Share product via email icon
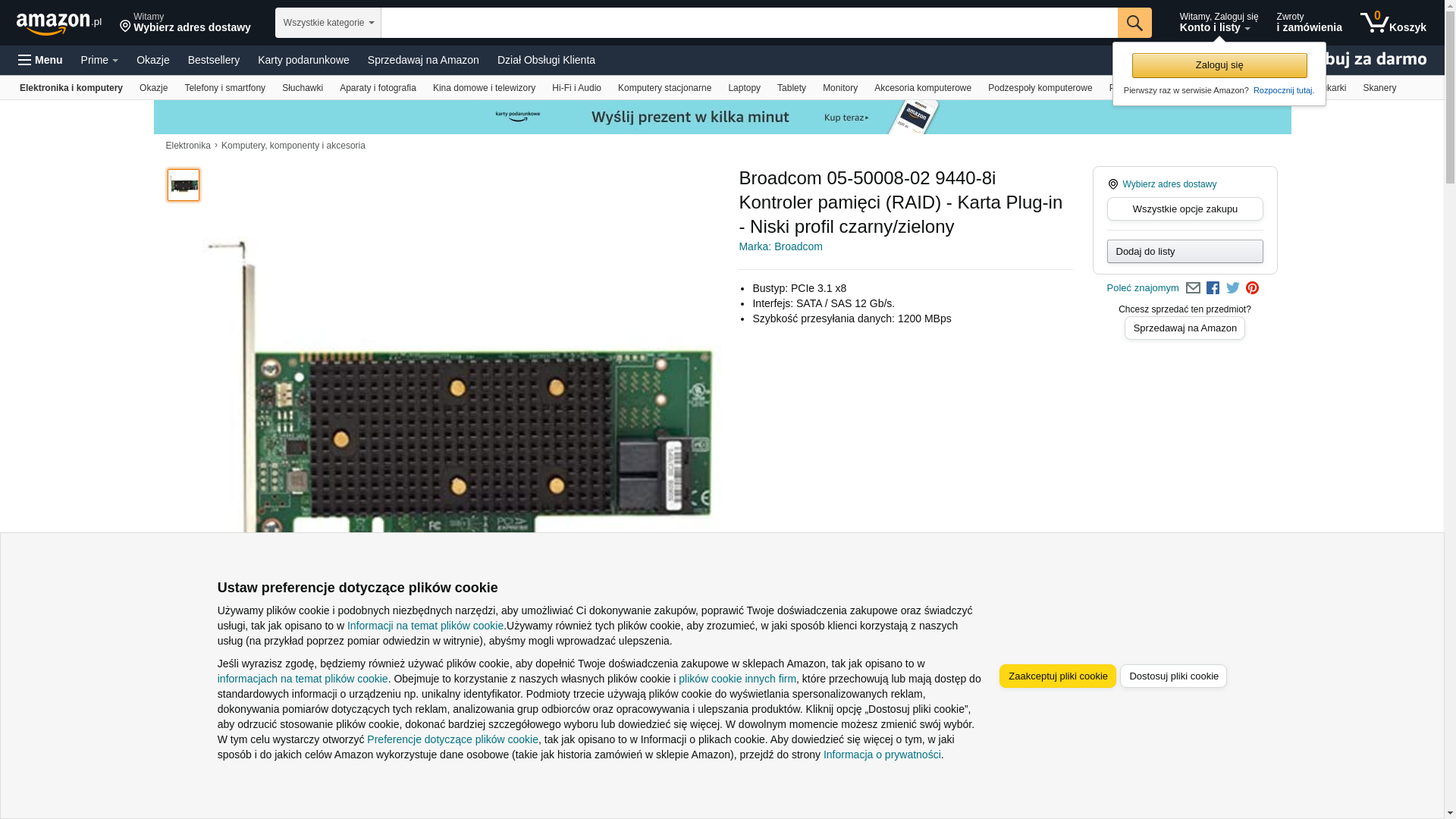Screen dimensions: 1456x819 (1193, 288)
